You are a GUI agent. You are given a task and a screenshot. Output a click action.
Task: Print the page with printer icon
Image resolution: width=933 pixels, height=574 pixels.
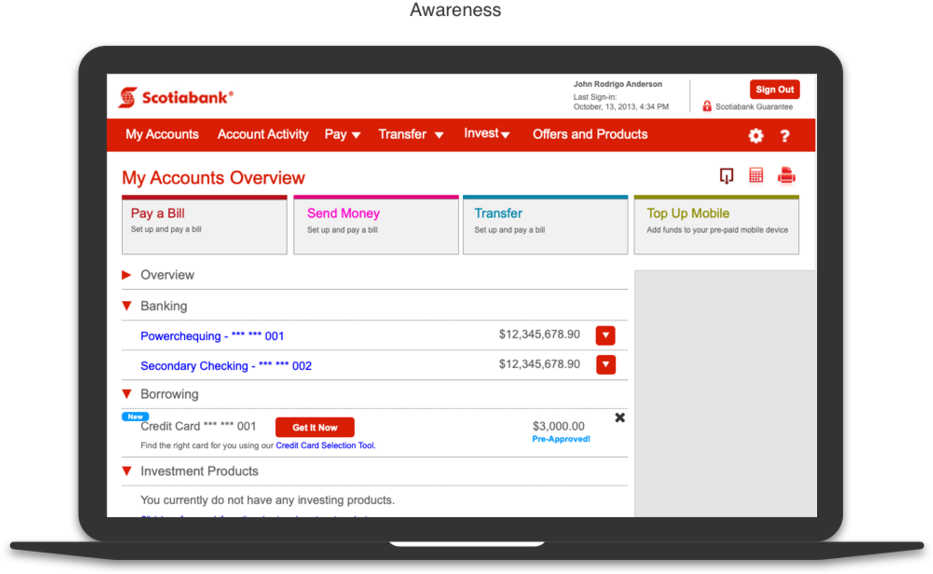pyautogui.click(x=787, y=175)
